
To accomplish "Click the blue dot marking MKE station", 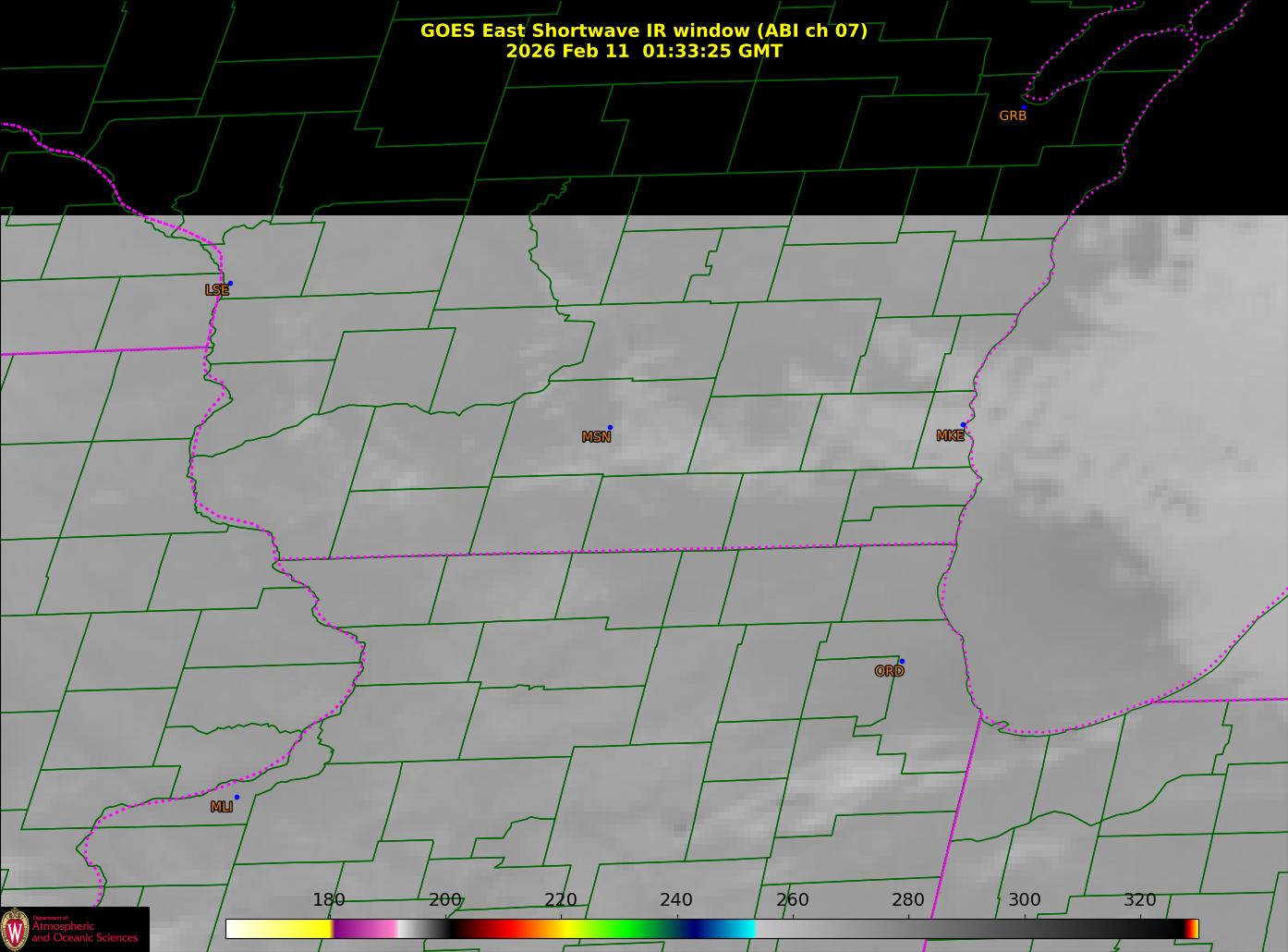I will (963, 425).
